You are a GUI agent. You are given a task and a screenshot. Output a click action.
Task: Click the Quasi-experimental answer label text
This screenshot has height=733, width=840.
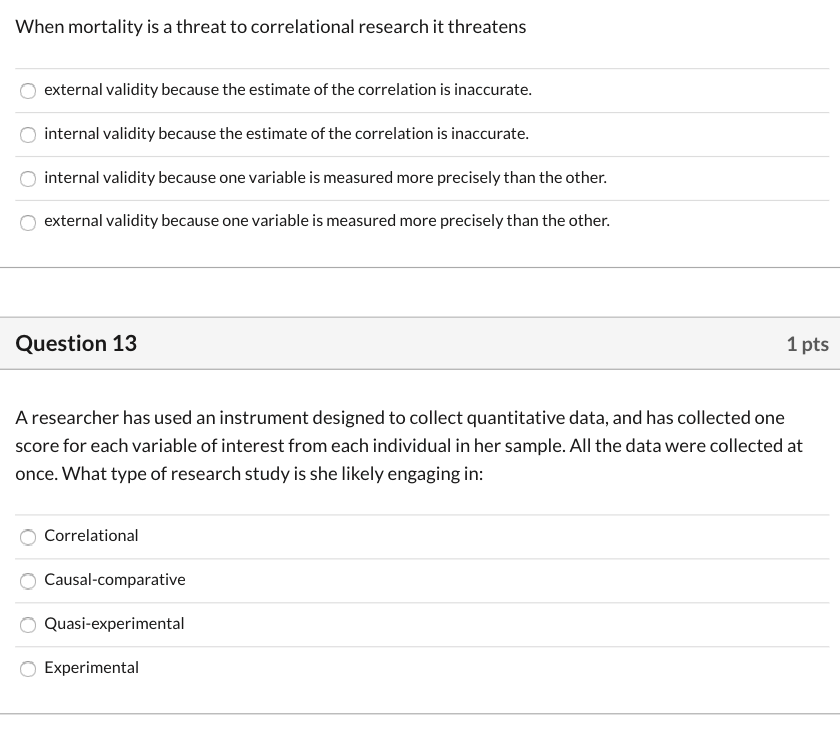(113, 623)
